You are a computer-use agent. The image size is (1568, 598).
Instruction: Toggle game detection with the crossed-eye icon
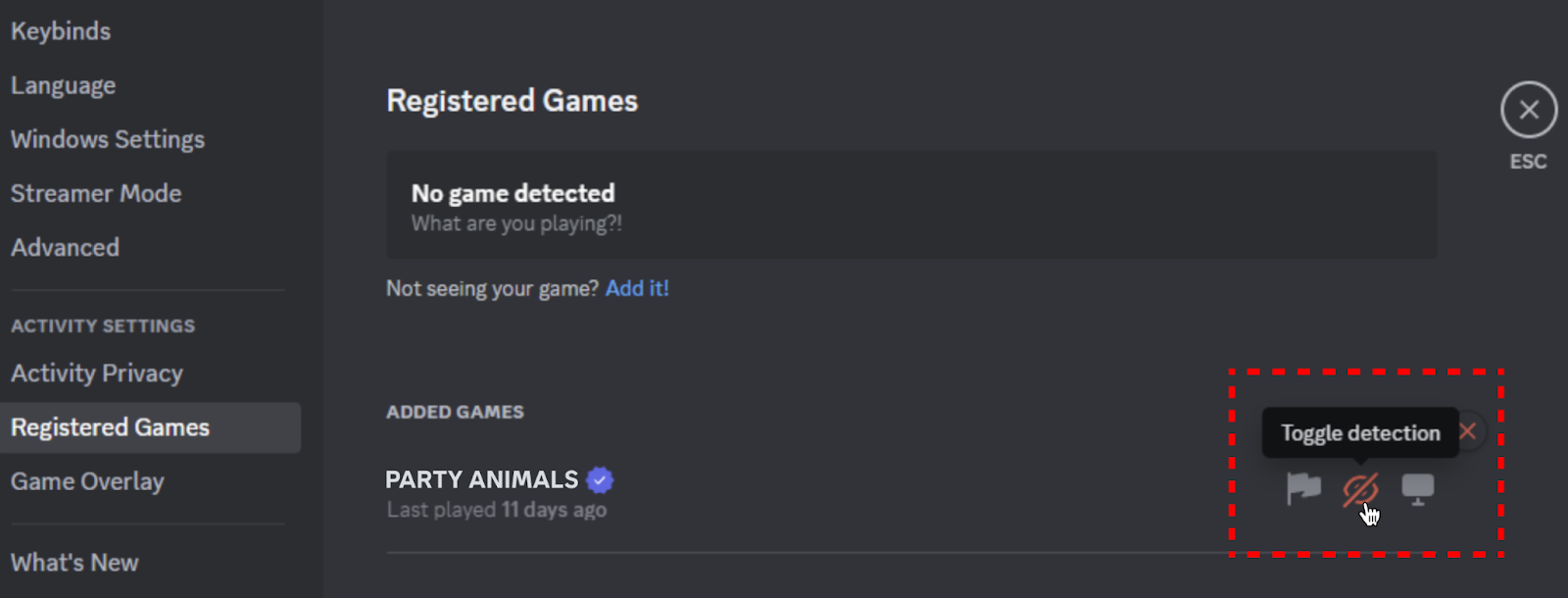pyautogui.click(x=1360, y=488)
